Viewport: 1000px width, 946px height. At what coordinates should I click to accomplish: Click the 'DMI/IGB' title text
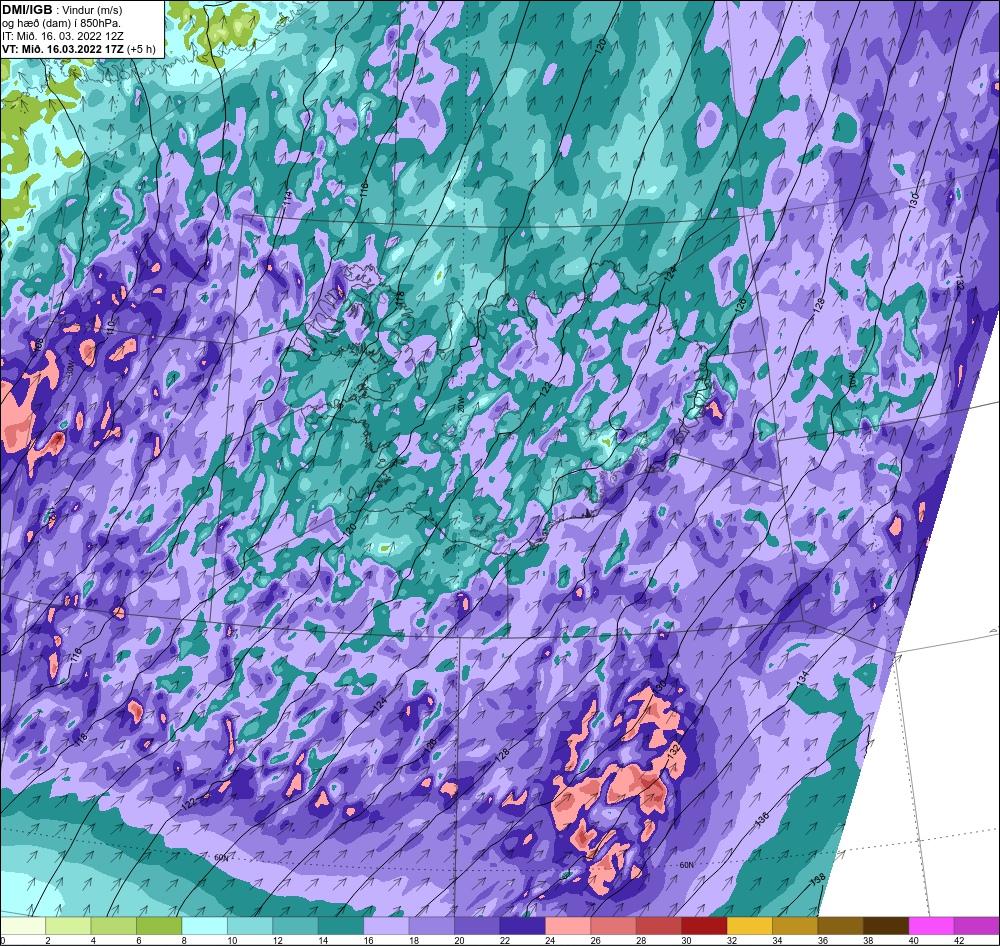[x=27, y=10]
